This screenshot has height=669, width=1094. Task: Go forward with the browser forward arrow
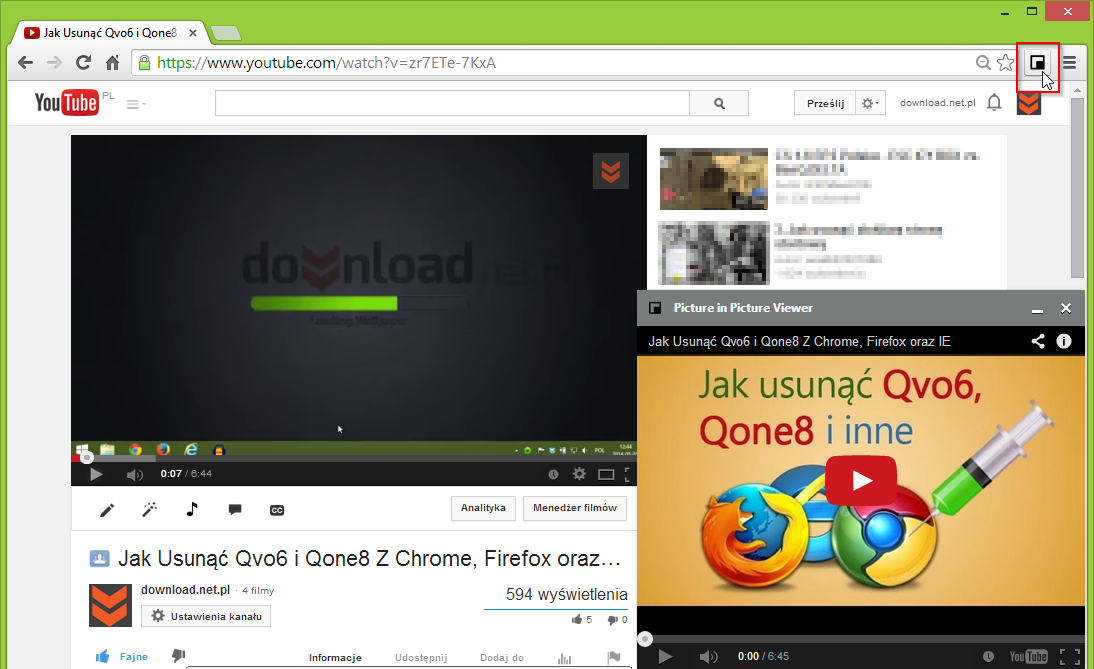click(54, 63)
